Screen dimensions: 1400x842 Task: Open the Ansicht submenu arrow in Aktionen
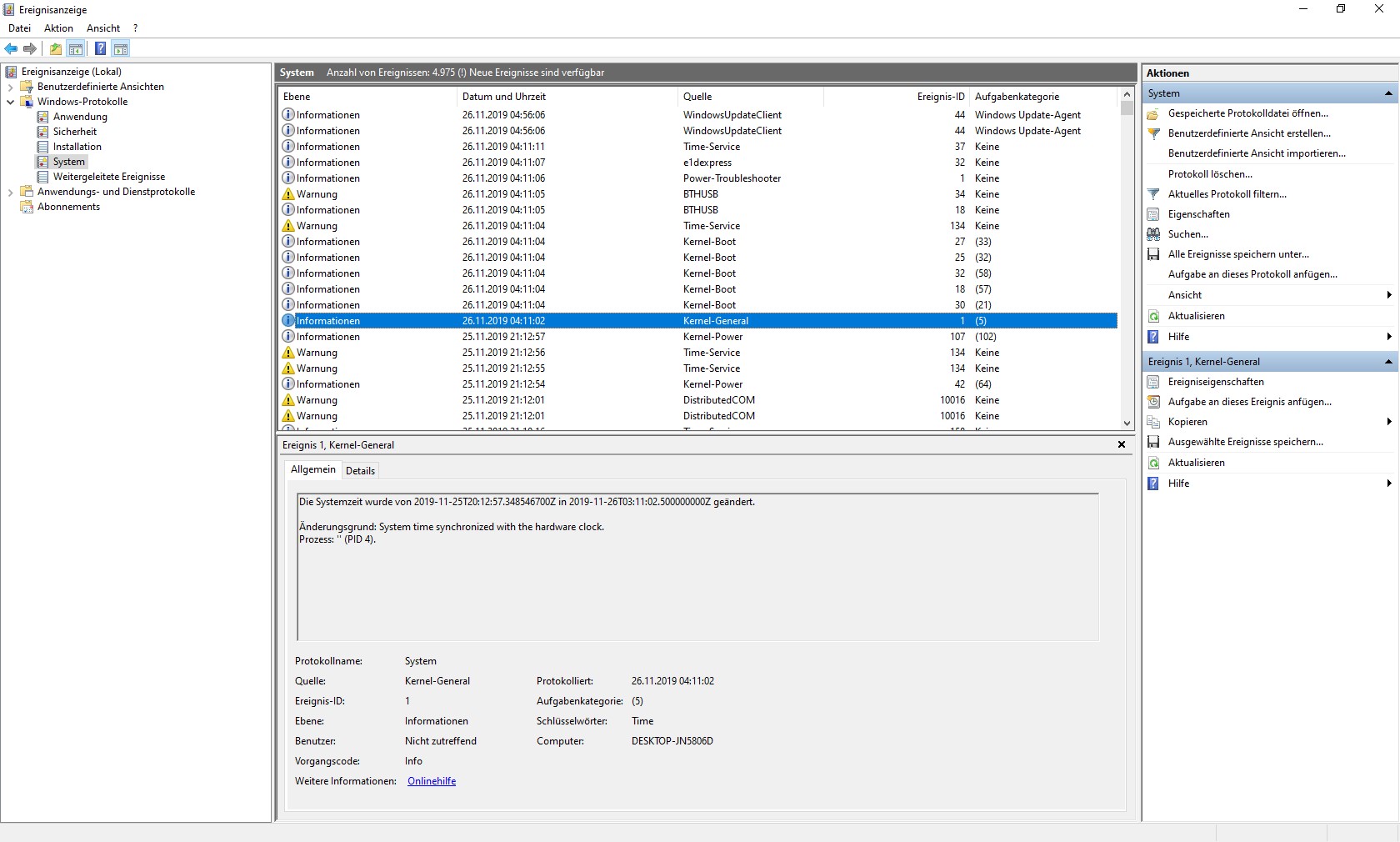point(1389,295)
